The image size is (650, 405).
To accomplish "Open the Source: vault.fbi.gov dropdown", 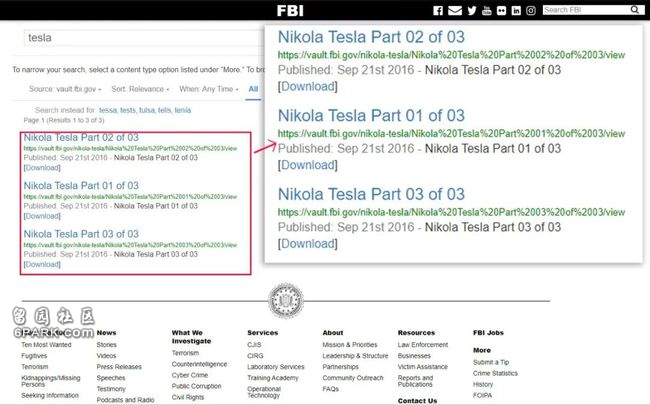I will (x=65, y=89).
